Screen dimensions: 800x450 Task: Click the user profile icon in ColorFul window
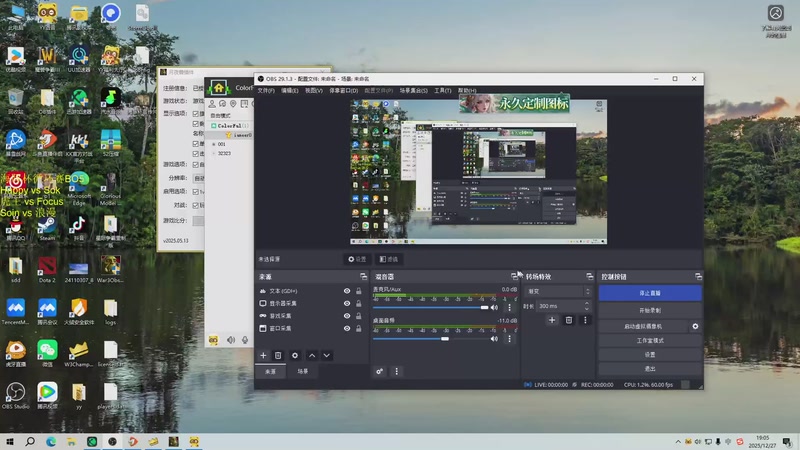pos(212,104)
